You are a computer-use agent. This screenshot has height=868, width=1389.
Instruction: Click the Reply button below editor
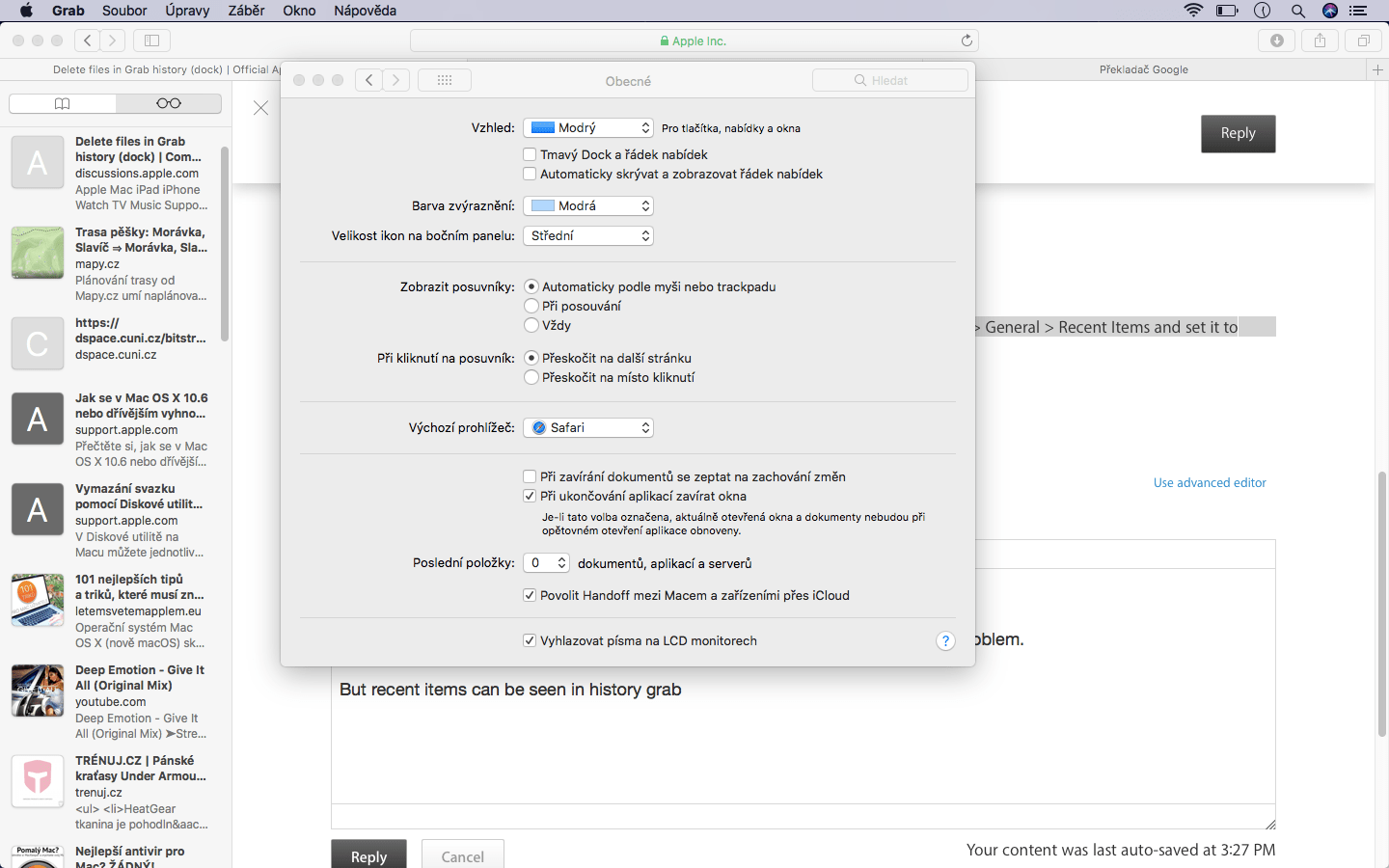tap(368, 855)
